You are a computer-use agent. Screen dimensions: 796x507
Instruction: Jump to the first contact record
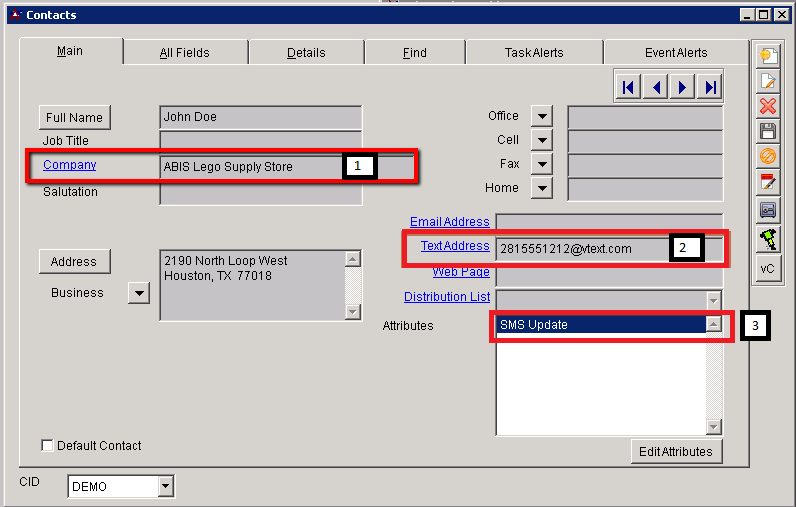tap(628, 88)
